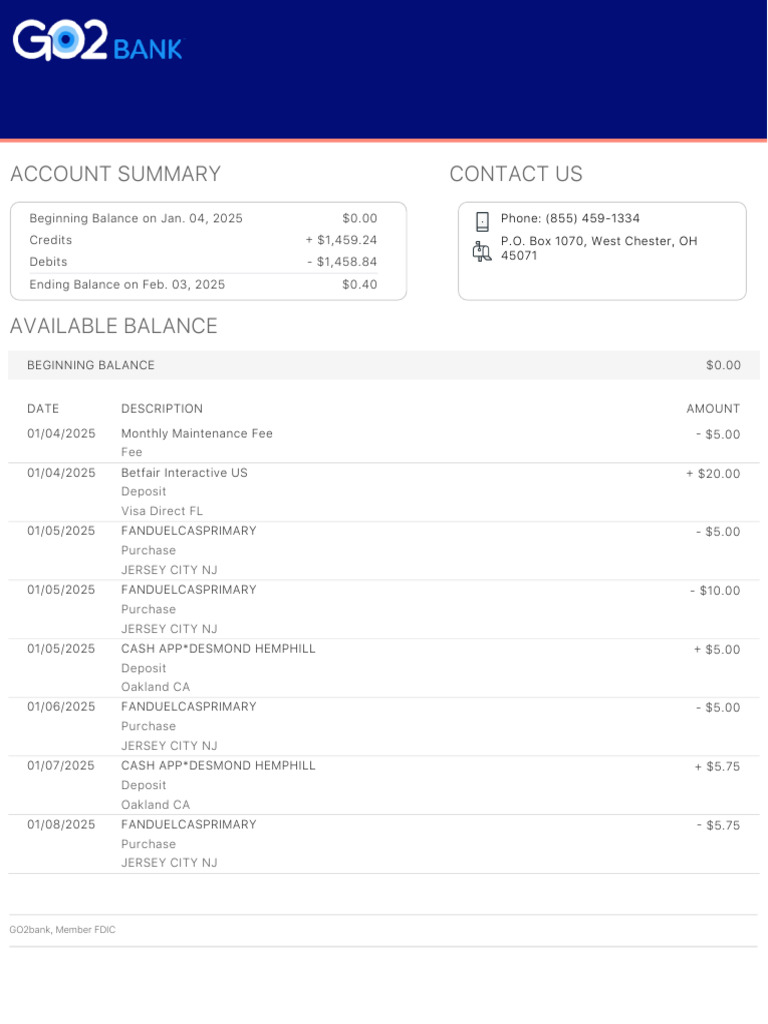Click the Debits total $1,458.84
Viewport: 768px width, 1024px height.
[x=342, y=262]
